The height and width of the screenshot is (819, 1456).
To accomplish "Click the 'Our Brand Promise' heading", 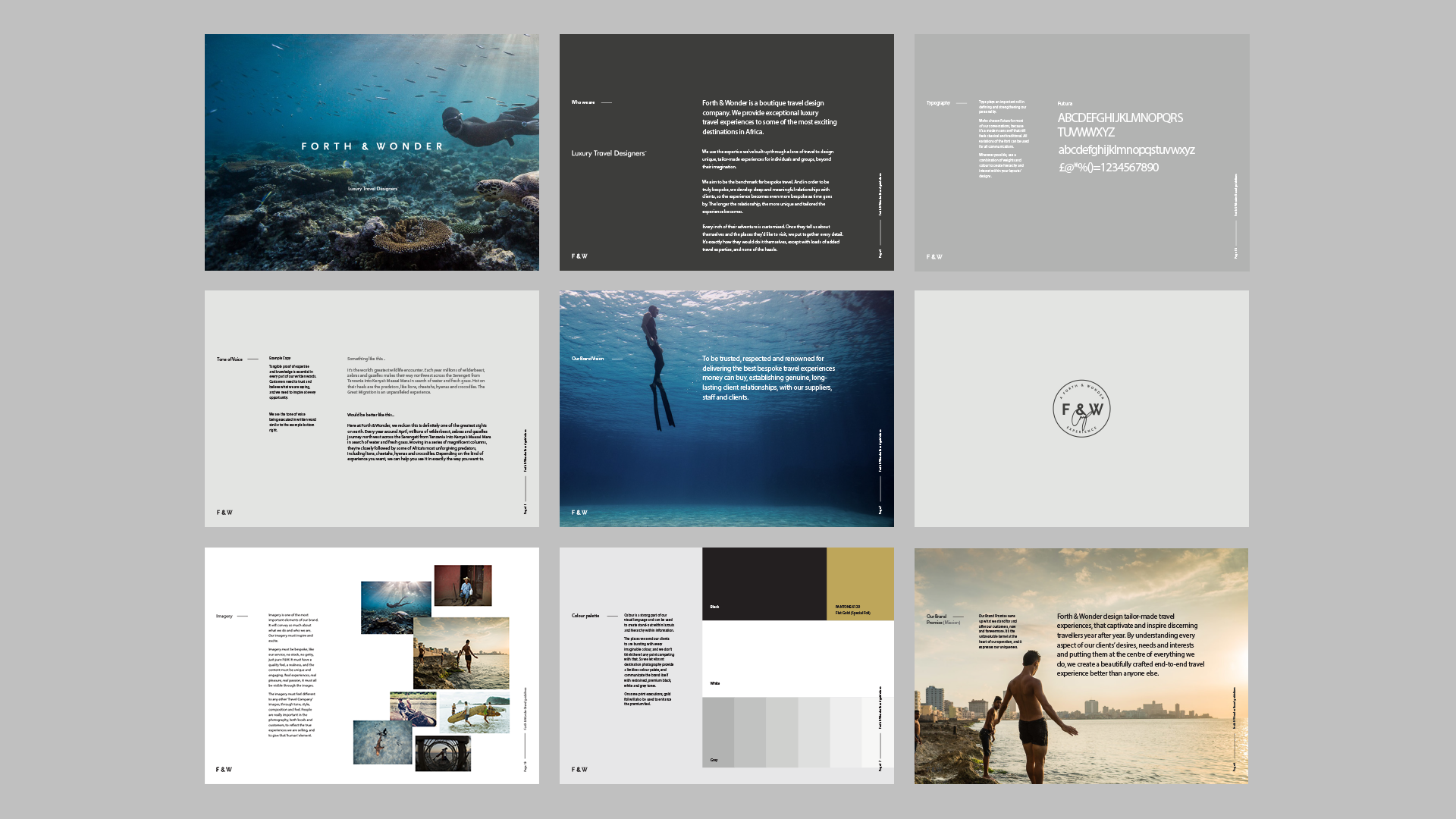I will 943,620.
